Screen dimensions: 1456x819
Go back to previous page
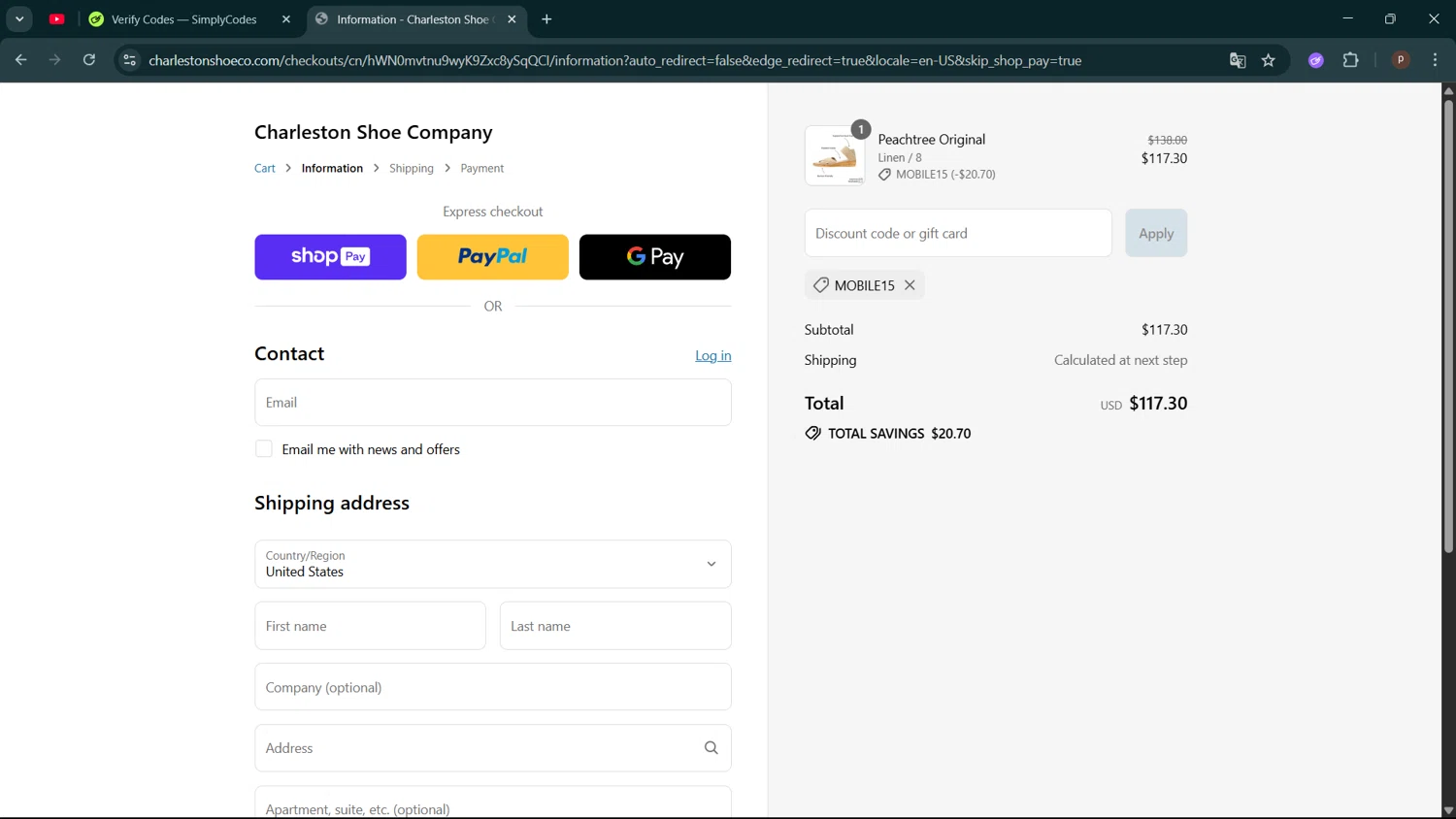pyautogui.click(x=21, y=60)
